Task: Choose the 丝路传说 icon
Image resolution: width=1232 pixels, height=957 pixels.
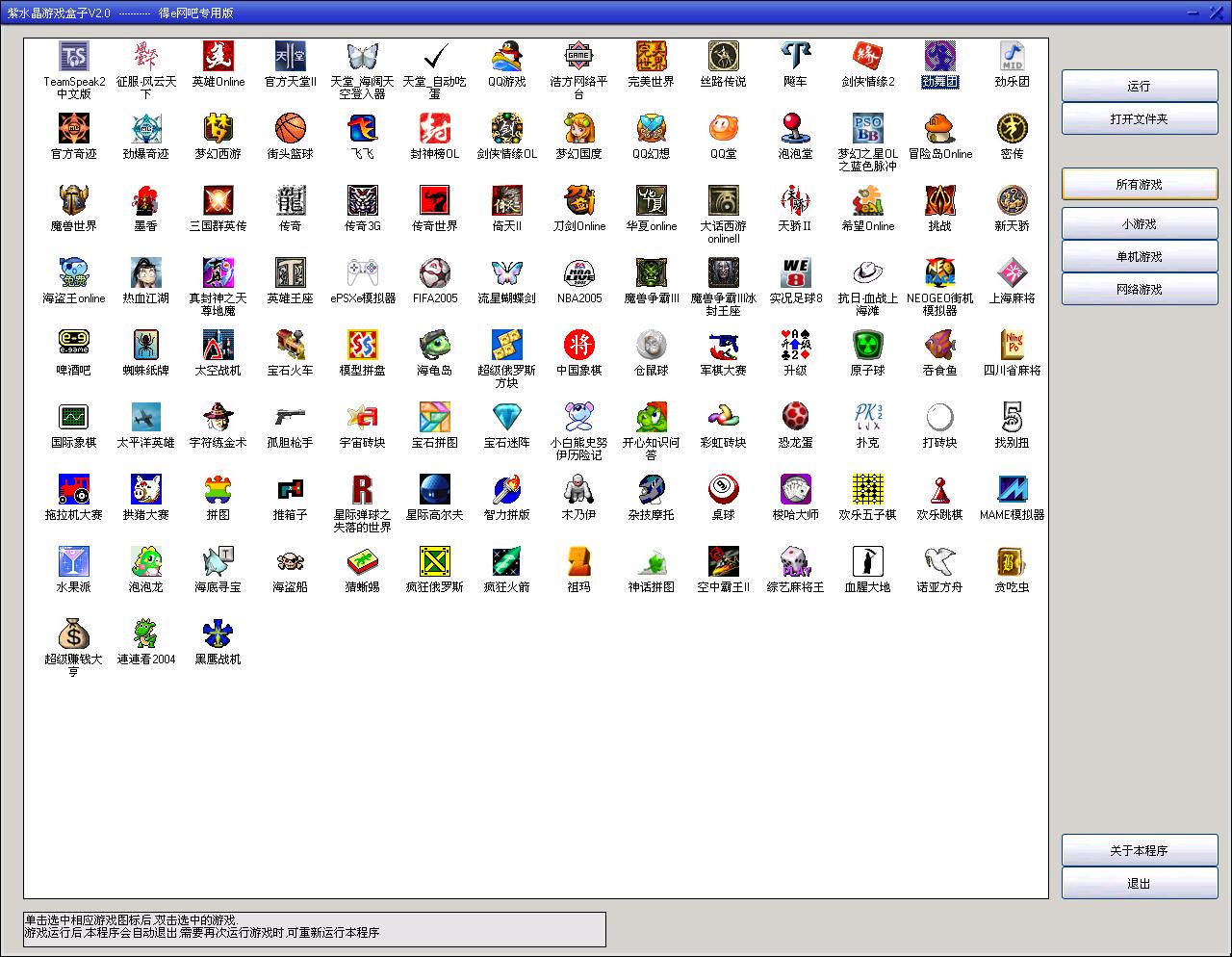Action: coord(724,56)
